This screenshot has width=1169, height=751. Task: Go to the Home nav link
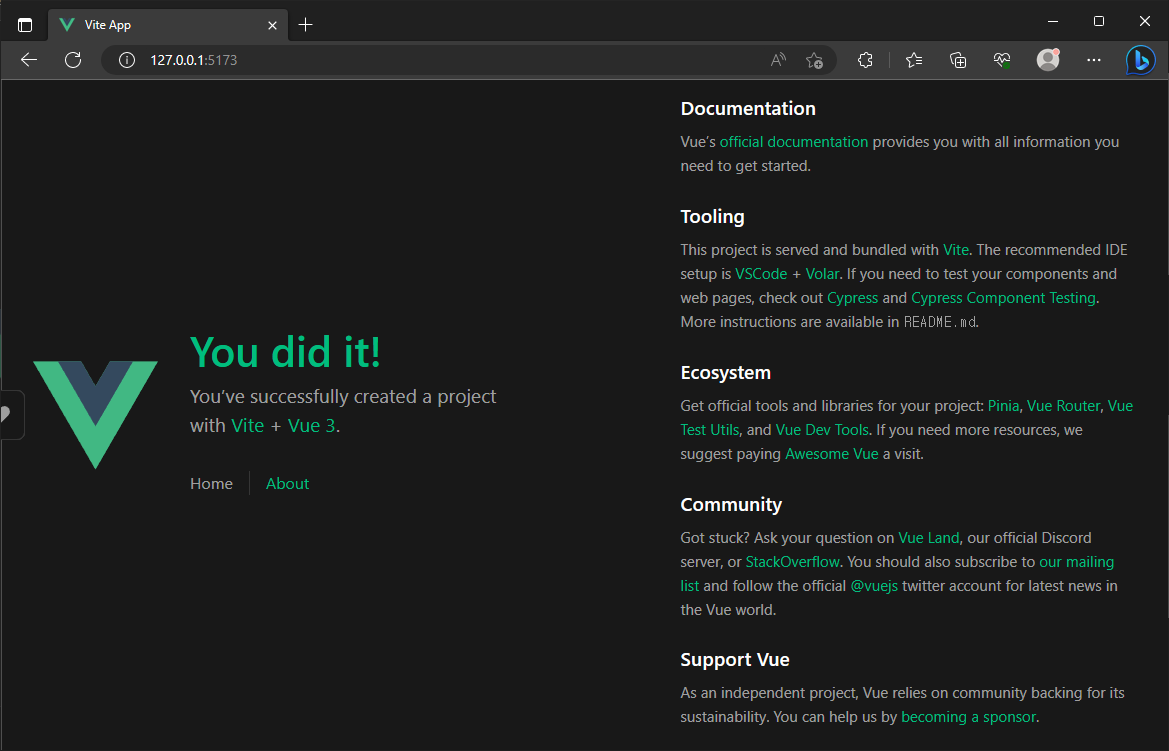point(211,483)
